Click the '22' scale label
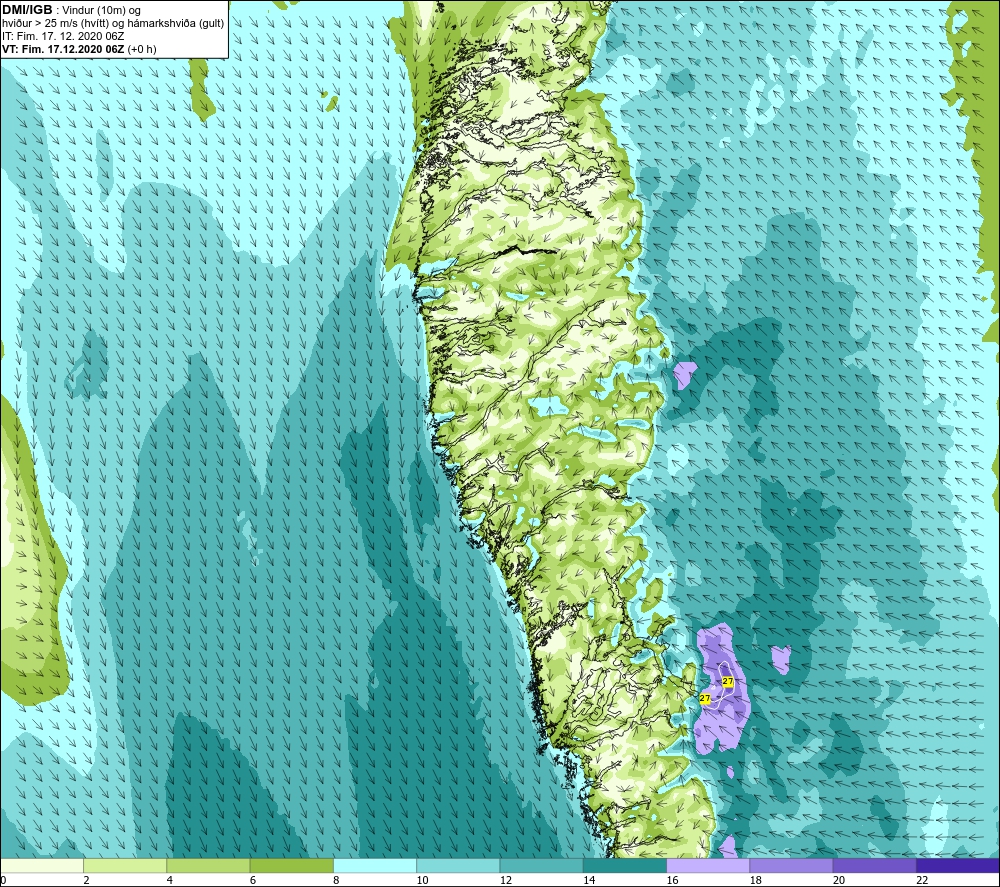This screenshot has height=887, width=1000. [x=922, y=880]
